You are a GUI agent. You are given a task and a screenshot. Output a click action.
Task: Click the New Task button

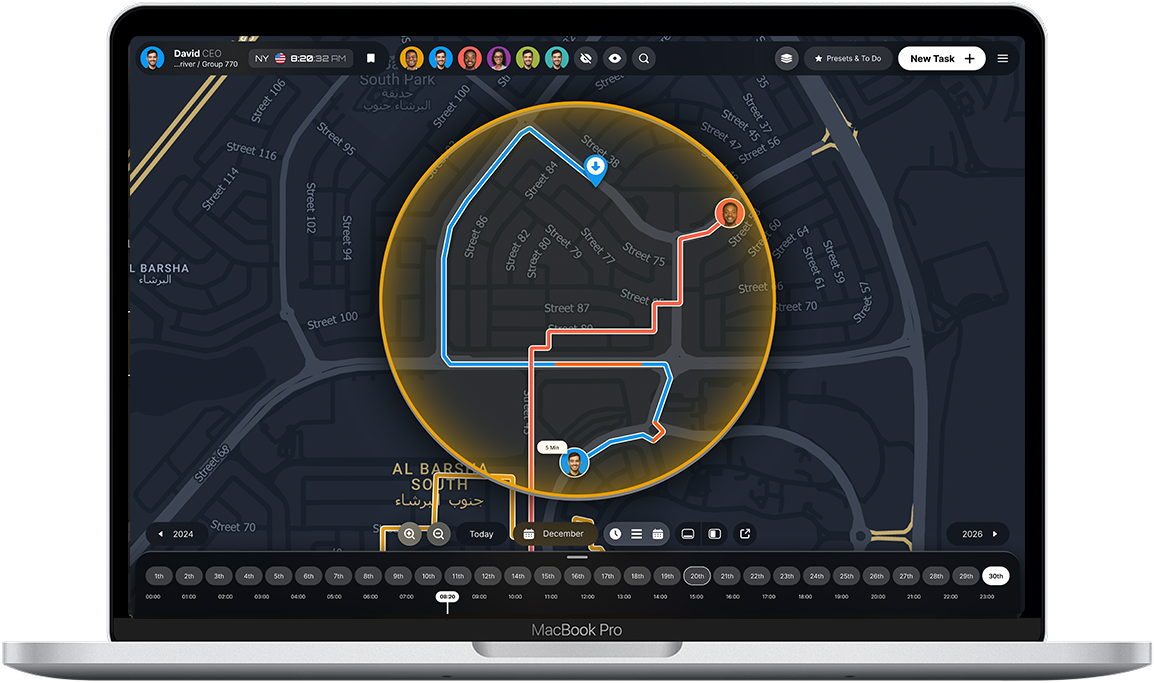[x=940, y=58]
